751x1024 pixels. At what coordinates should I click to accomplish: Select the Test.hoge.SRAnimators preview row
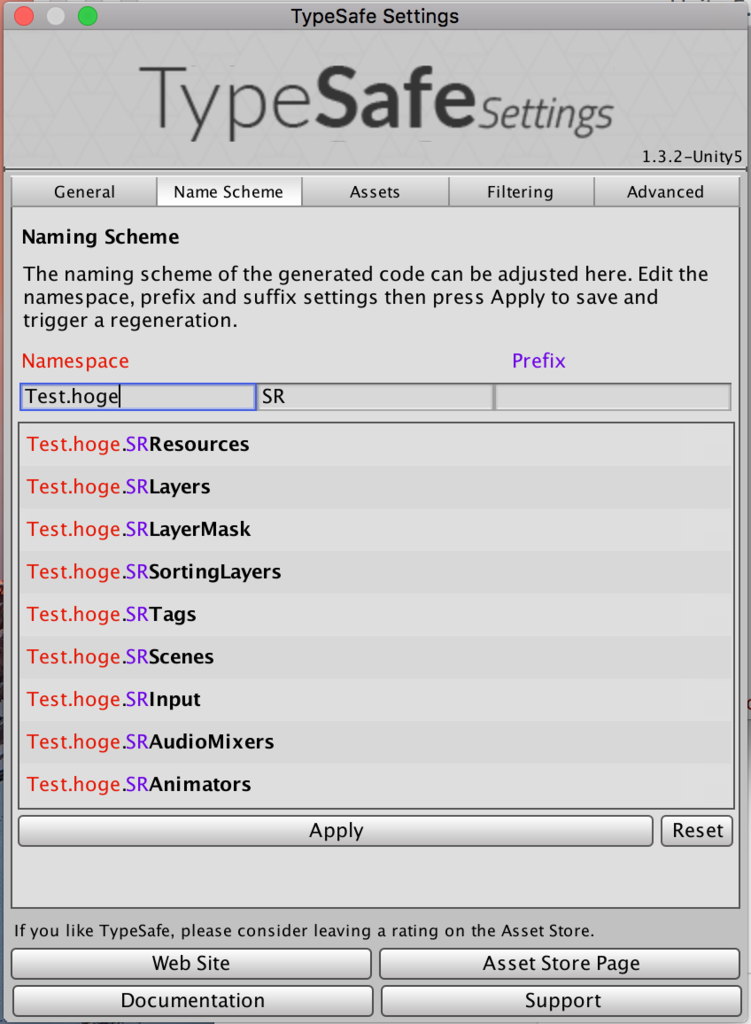376,784
